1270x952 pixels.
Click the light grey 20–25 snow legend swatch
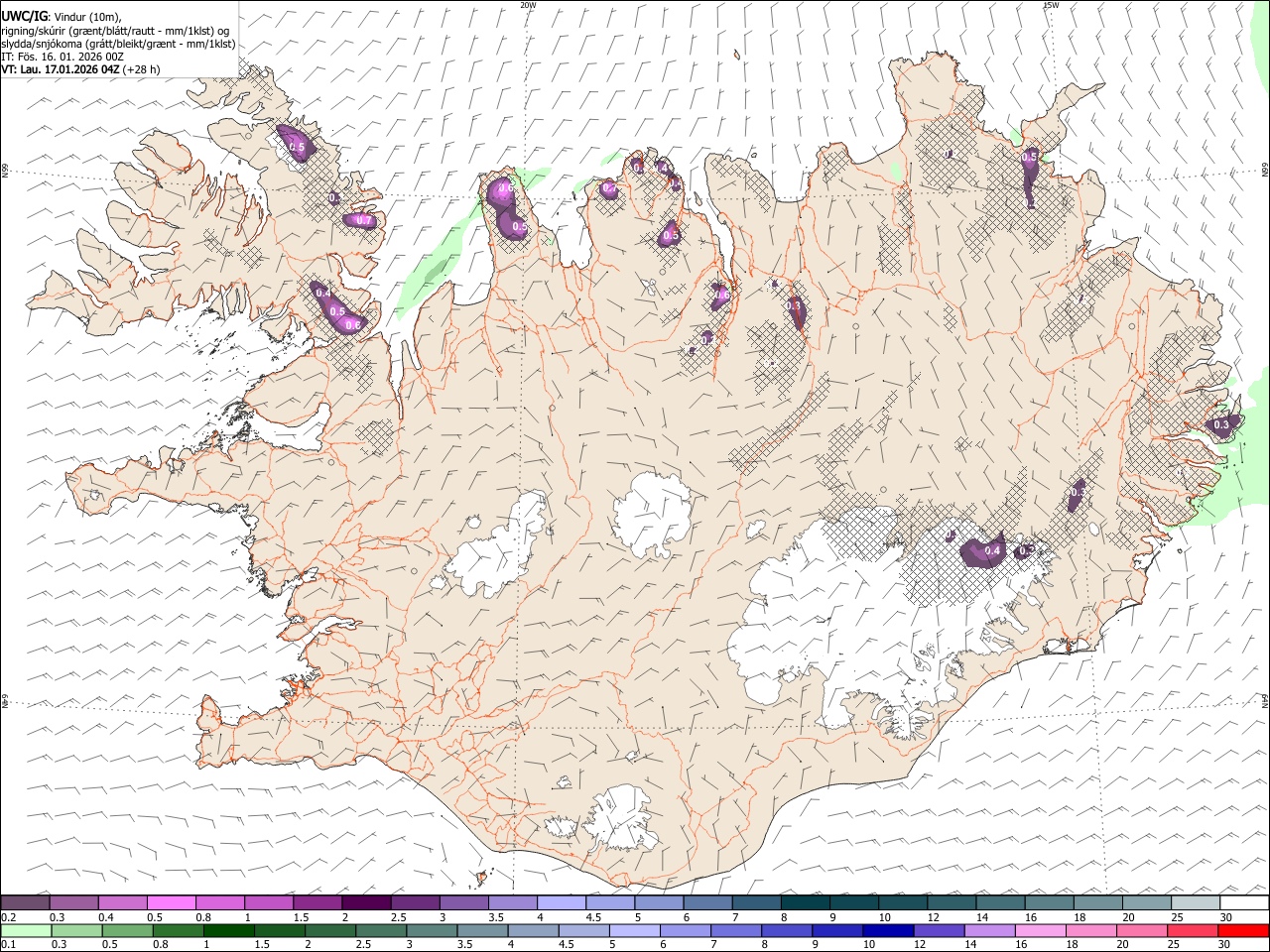(1195, 902)
